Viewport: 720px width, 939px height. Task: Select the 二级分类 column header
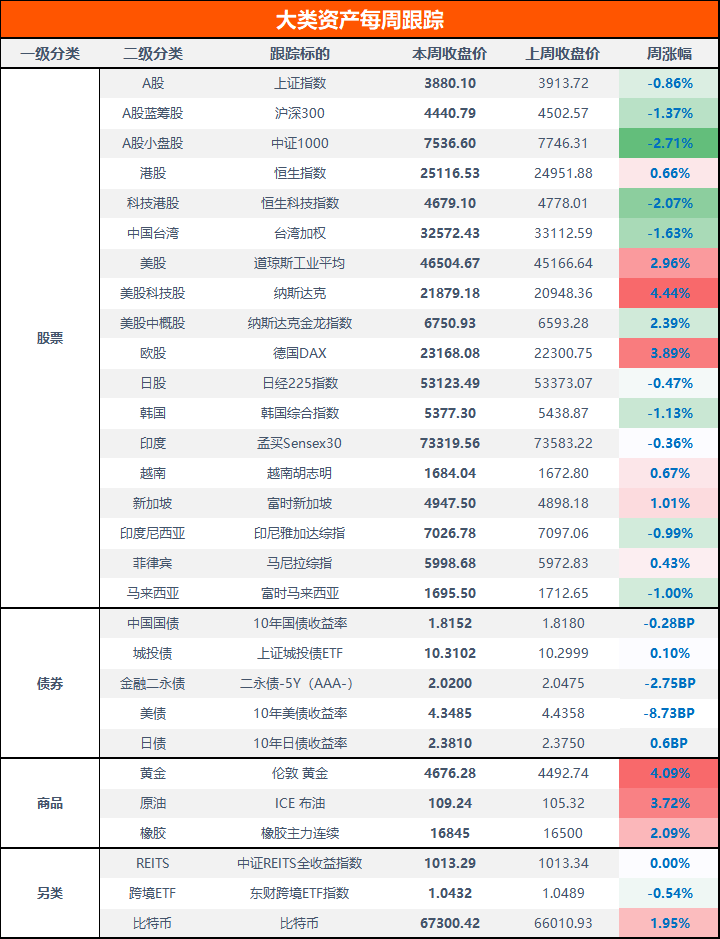153,54
